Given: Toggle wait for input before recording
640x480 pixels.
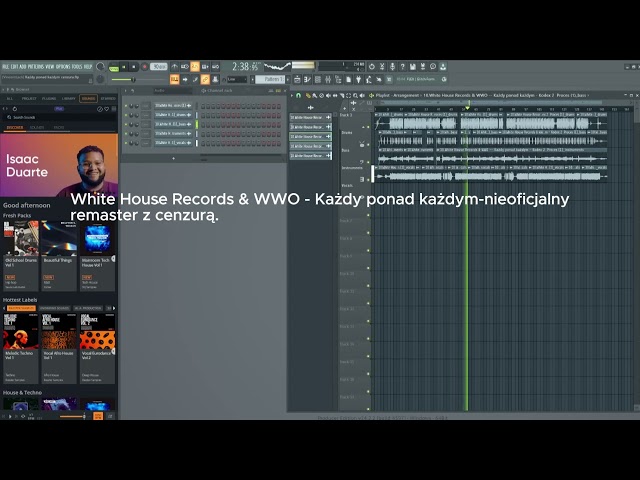Looking at the screenshot, I should coord(185,67).
